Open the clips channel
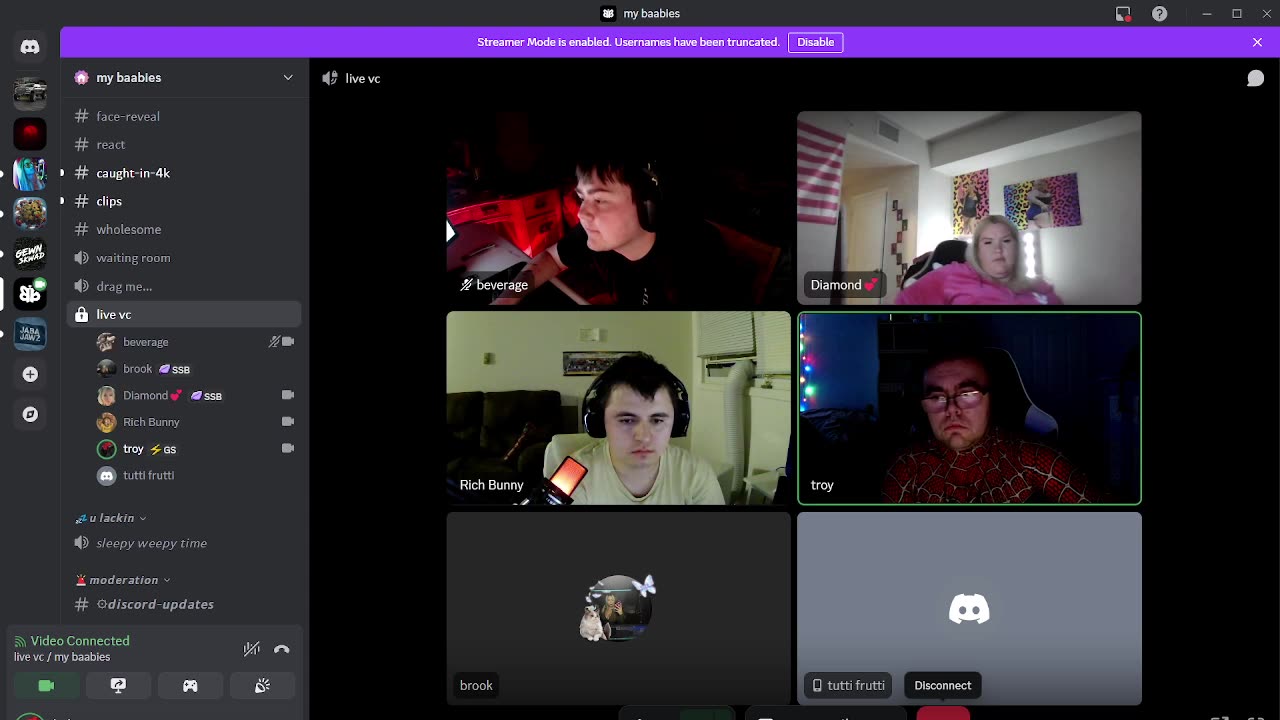The width and height of the screenshot is (1280, 720). click(185, 201)
